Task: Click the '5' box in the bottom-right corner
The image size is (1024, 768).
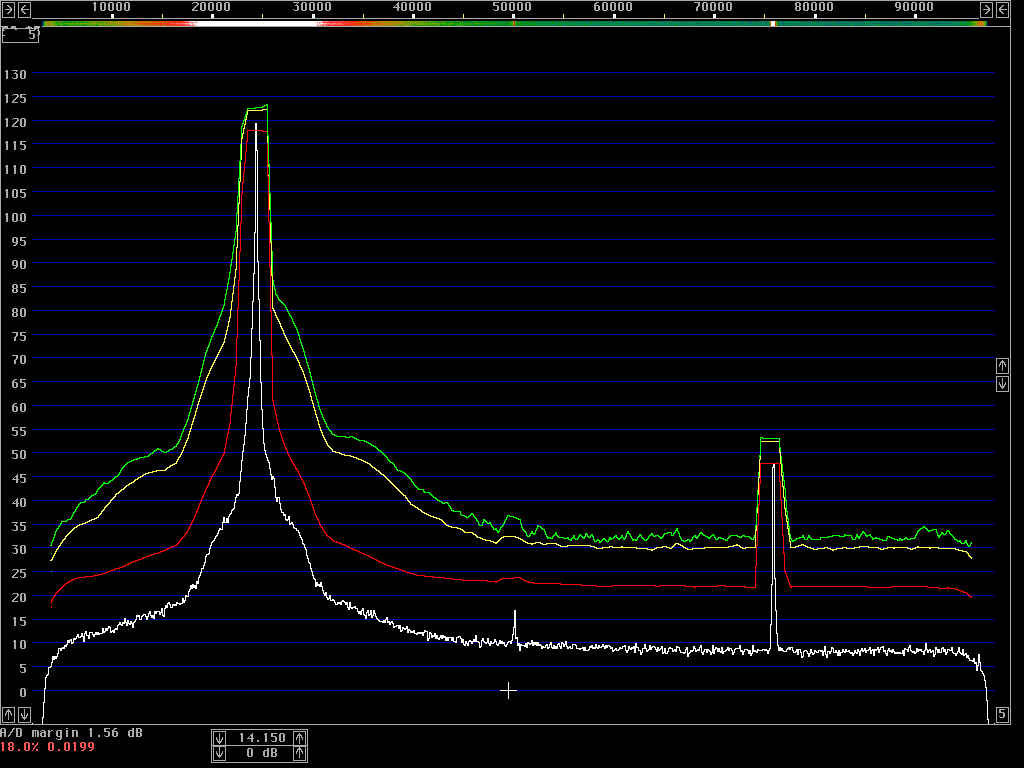Action: click(x=1002, y=714)
